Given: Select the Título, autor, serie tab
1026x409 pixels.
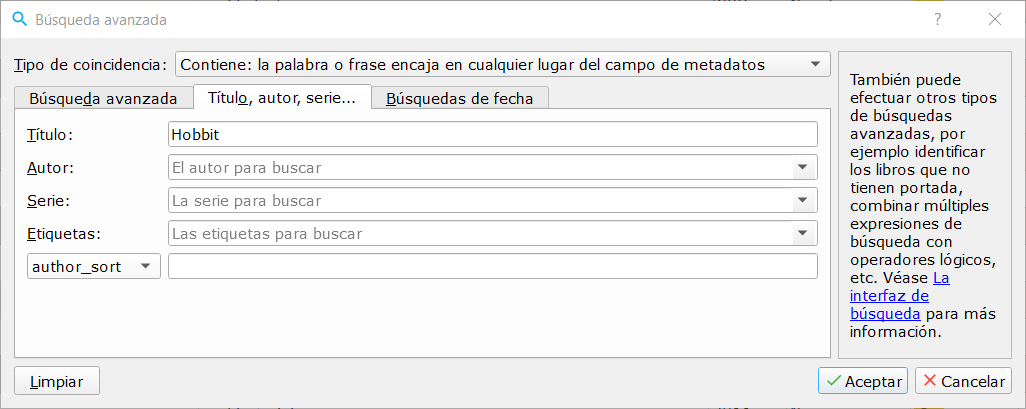Looking at the screenshot, I should pyautogui.click(x=281, y=98).
